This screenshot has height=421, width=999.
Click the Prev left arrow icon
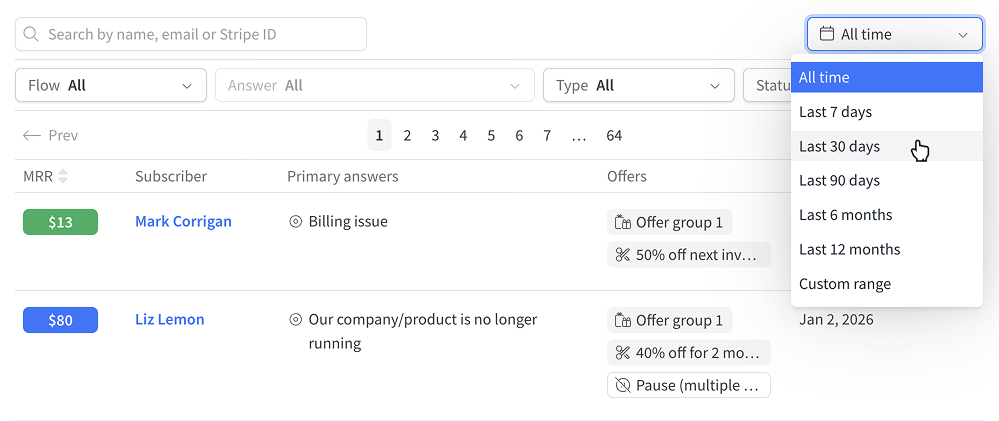click(32, 136)
